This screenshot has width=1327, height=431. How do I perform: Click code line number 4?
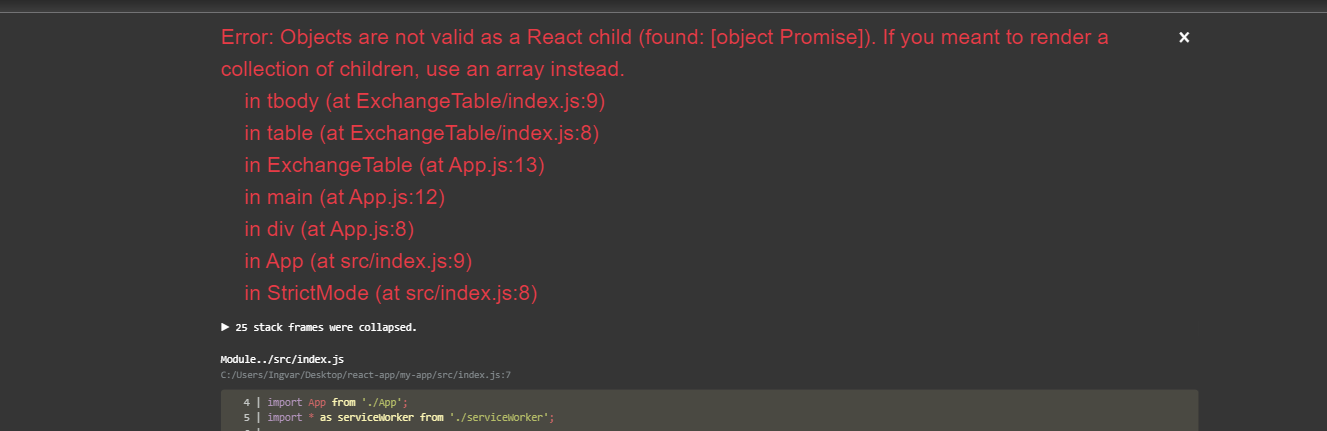pyautogui.click(x=246, y=402)
